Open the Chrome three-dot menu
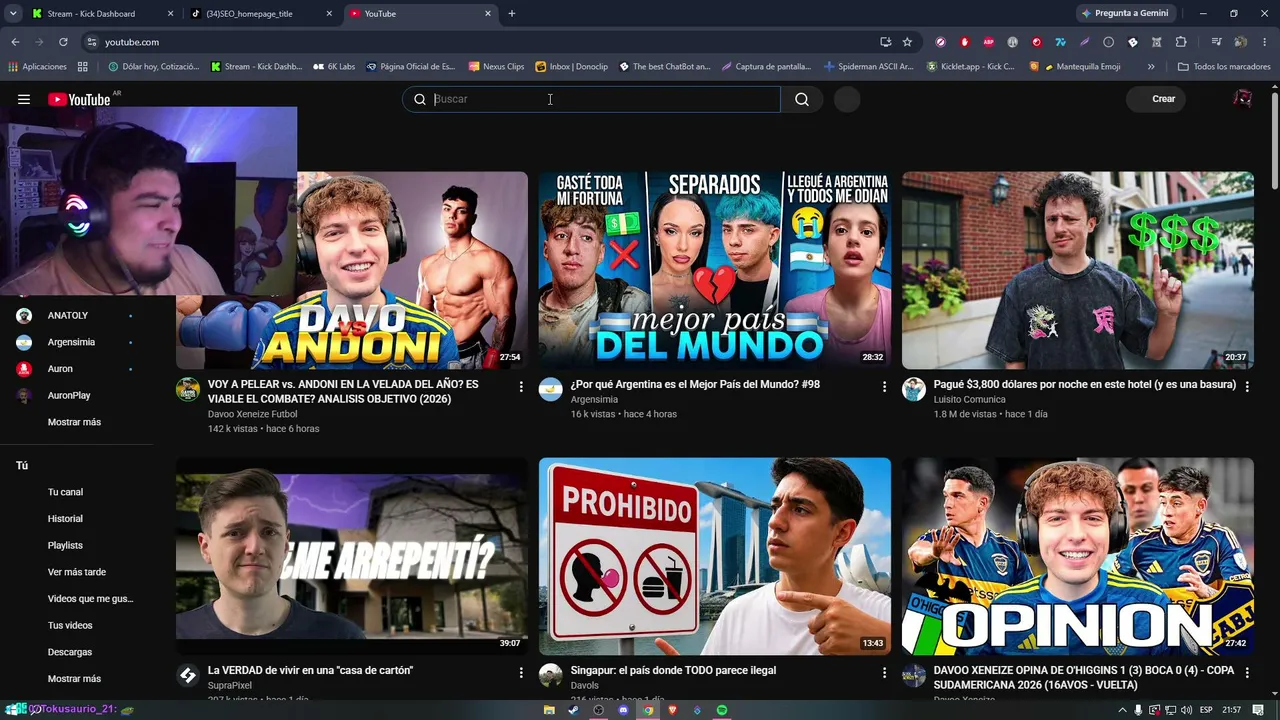This screenshot has width=1280, height=720. 1265,42
